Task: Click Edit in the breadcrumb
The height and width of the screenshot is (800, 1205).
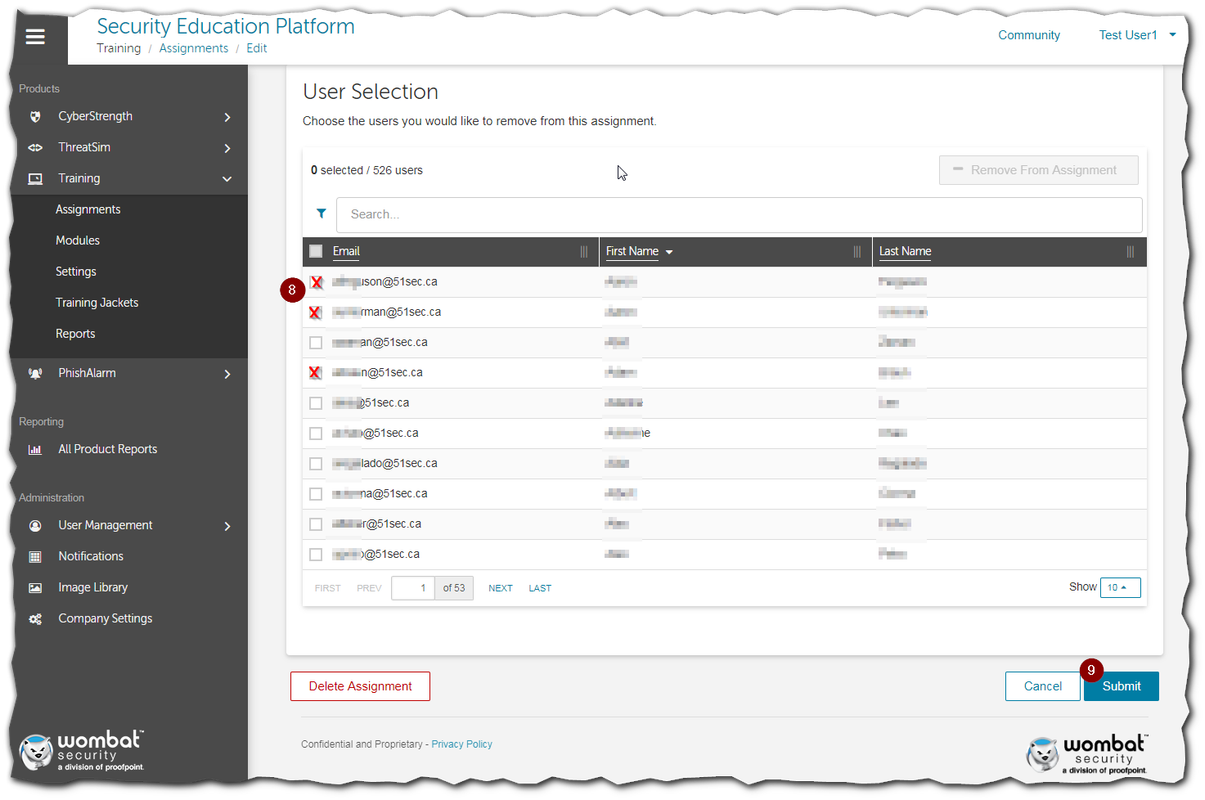Action: [x=257, y=48]
